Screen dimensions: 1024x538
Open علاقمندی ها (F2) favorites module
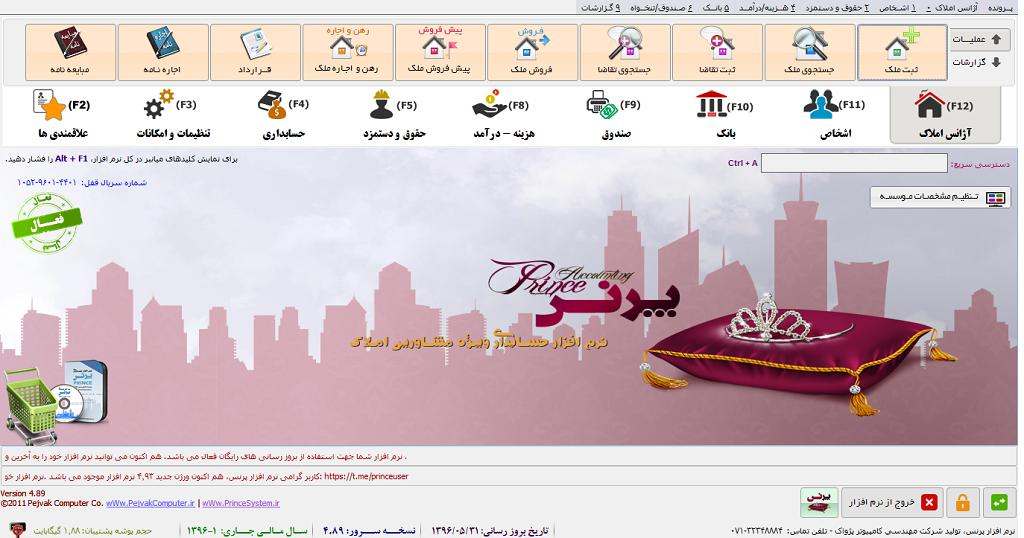click(63, 116)
